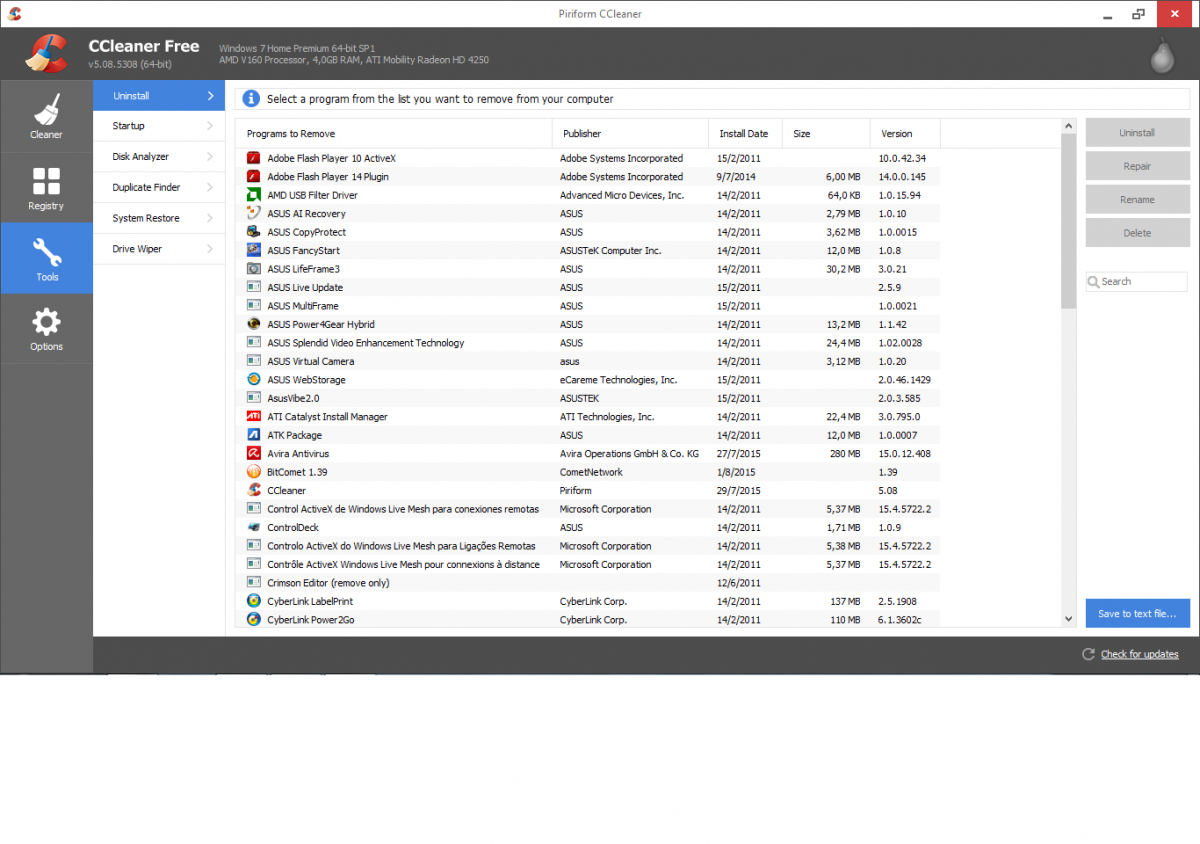
Task: Click the CCleaner logo in header
Action: click(46, 54)
